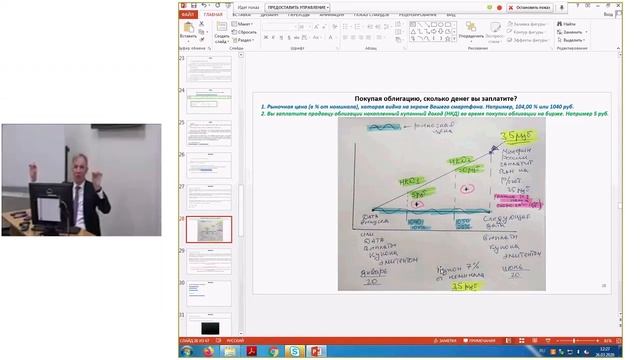Expand the Выделить (Select) dropdown
Image resolution: width=640 pixels, height=360 pixels.
572,40
